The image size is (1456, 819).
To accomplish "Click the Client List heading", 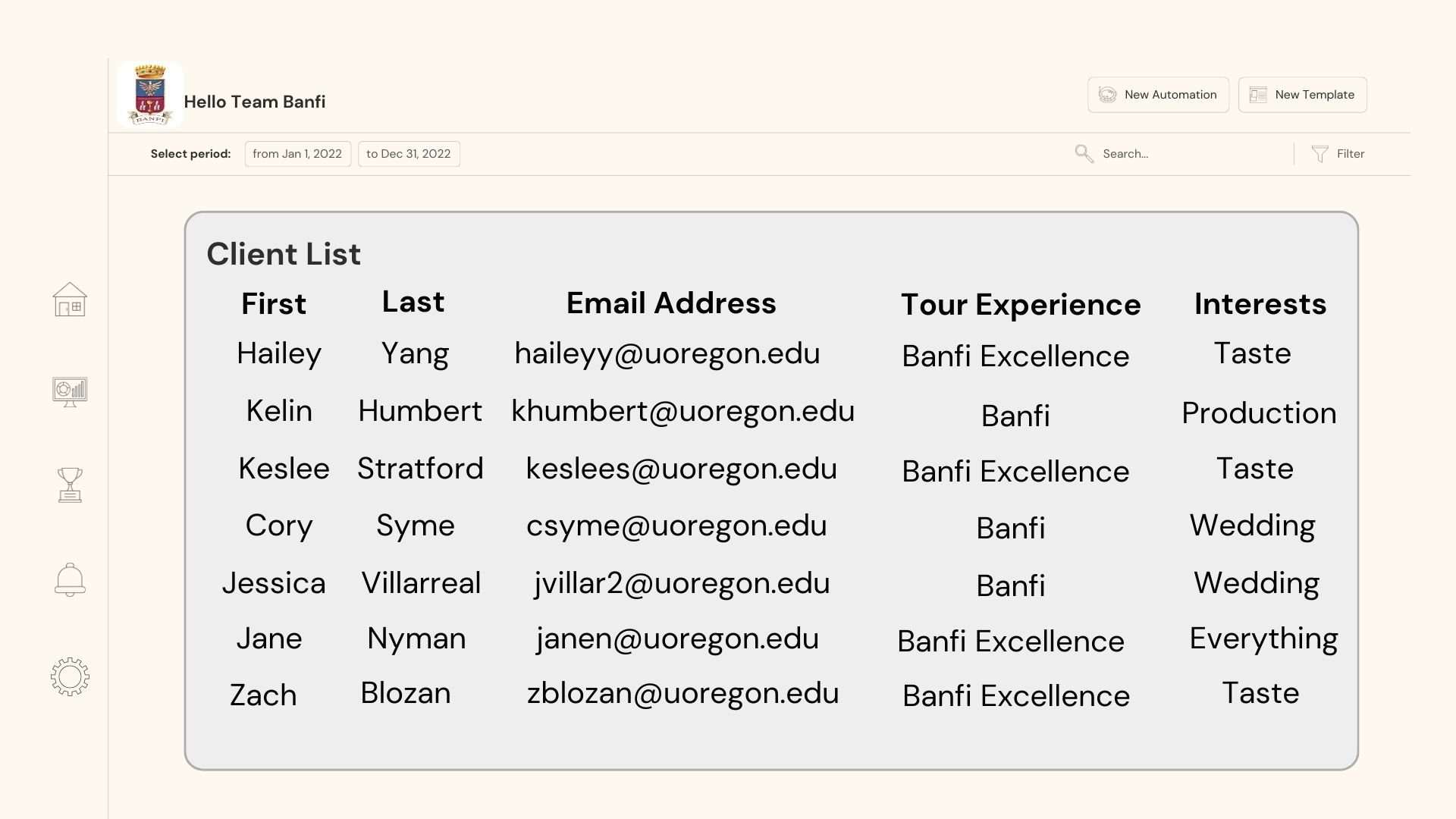I will click(x=284, y=253).
